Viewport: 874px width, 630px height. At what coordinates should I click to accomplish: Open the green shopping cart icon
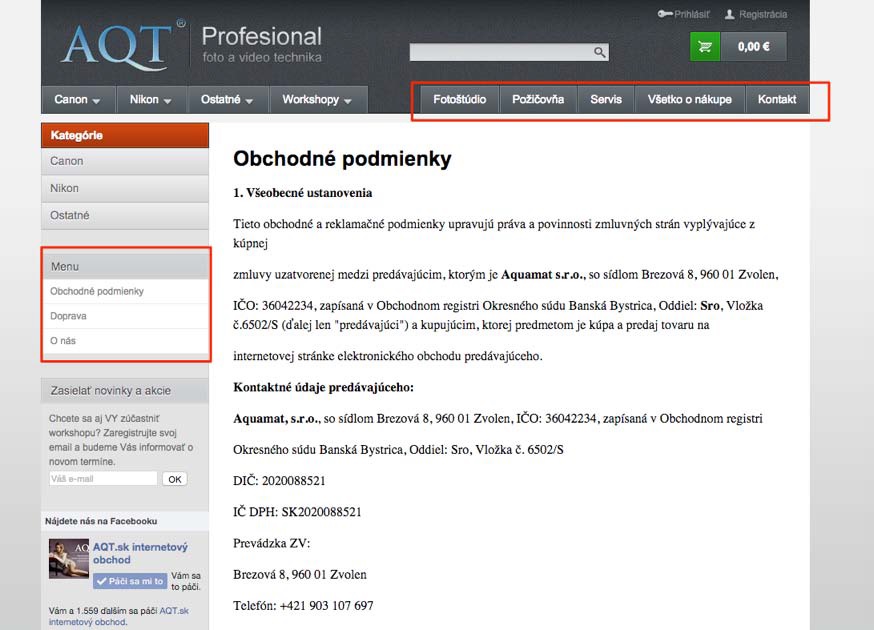tap(705, 47)
